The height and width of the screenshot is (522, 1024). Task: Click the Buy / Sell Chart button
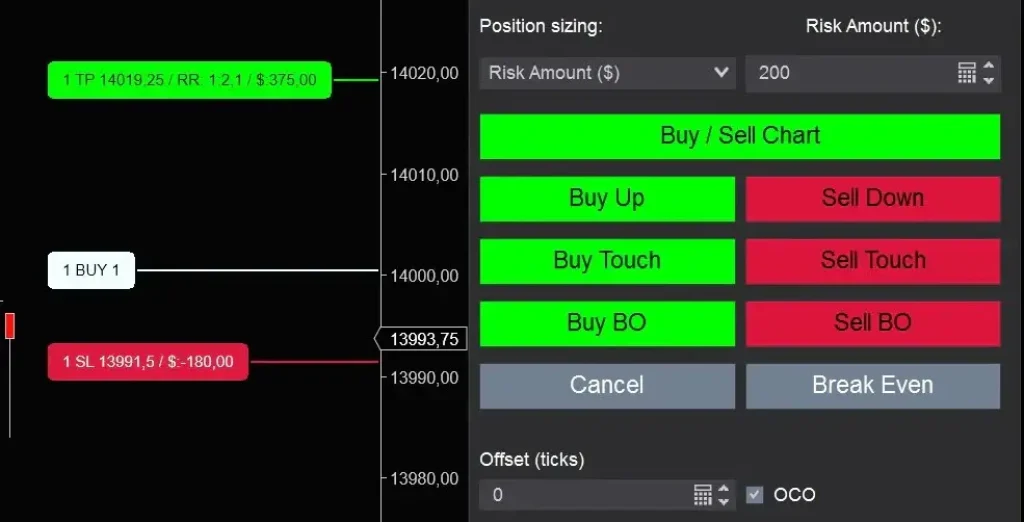coord(739,136)
